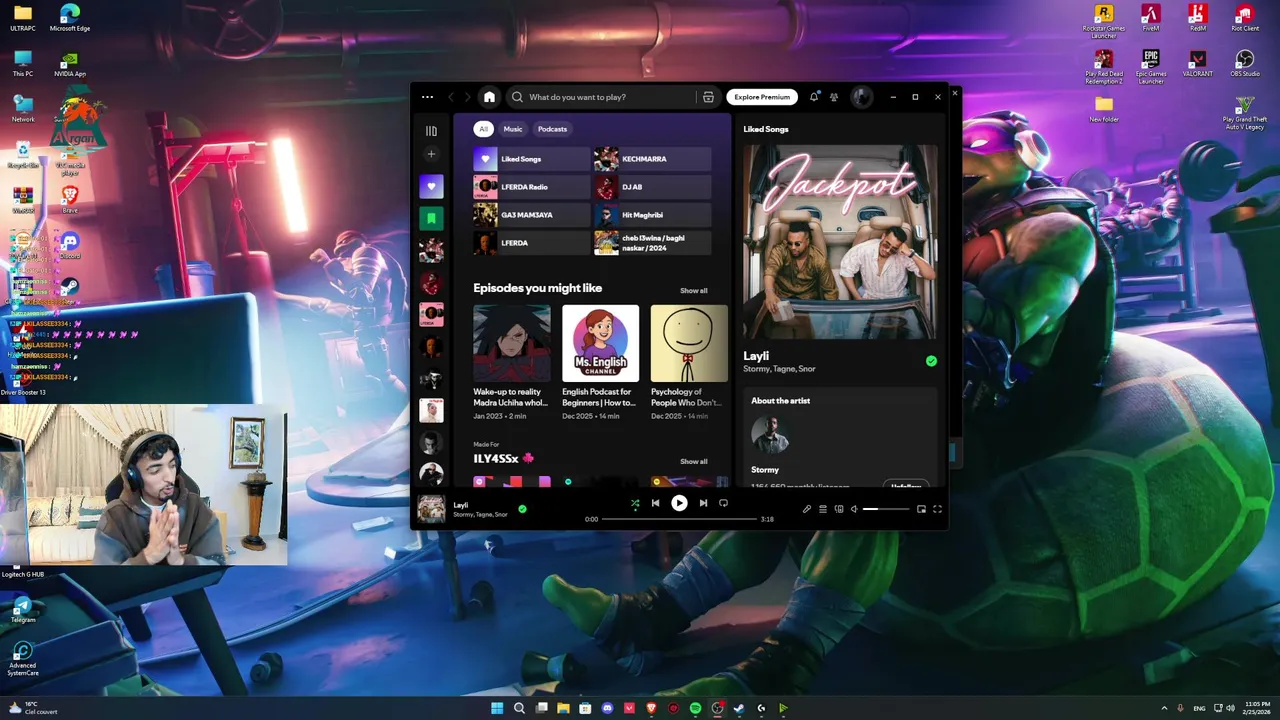
Task: Go to Spotify Home via house icon
Action: 489,97
